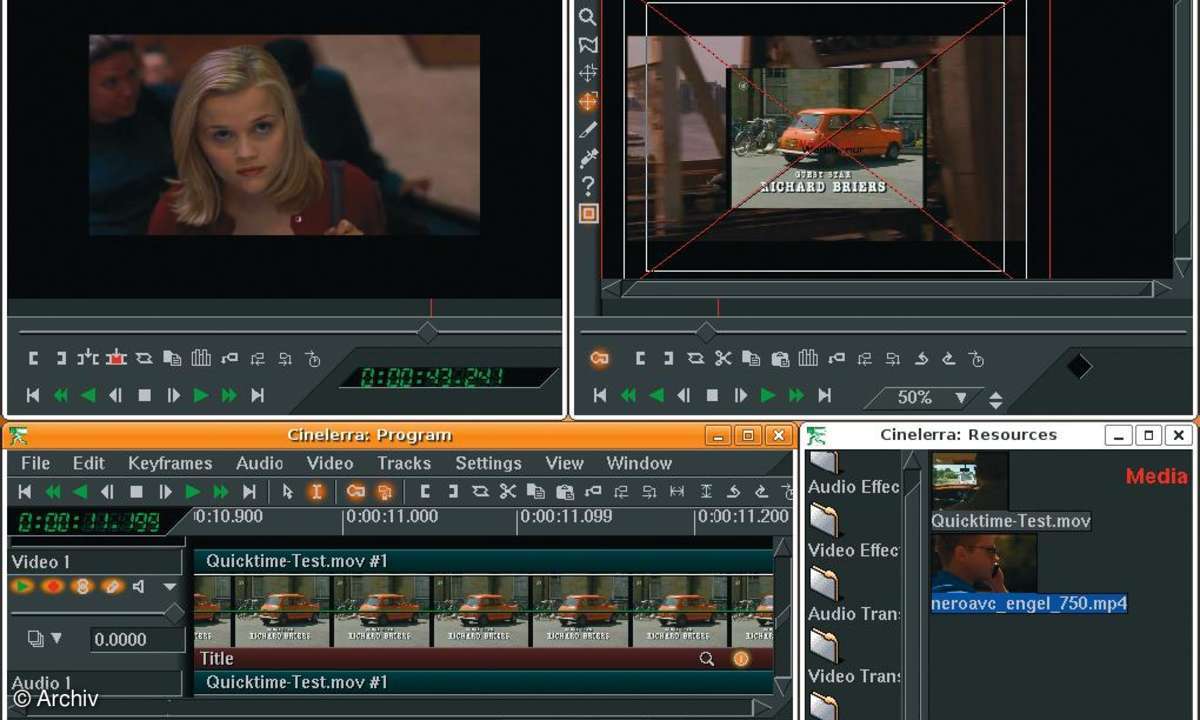Click red overwrite button in Viewer

click(116, 358)
